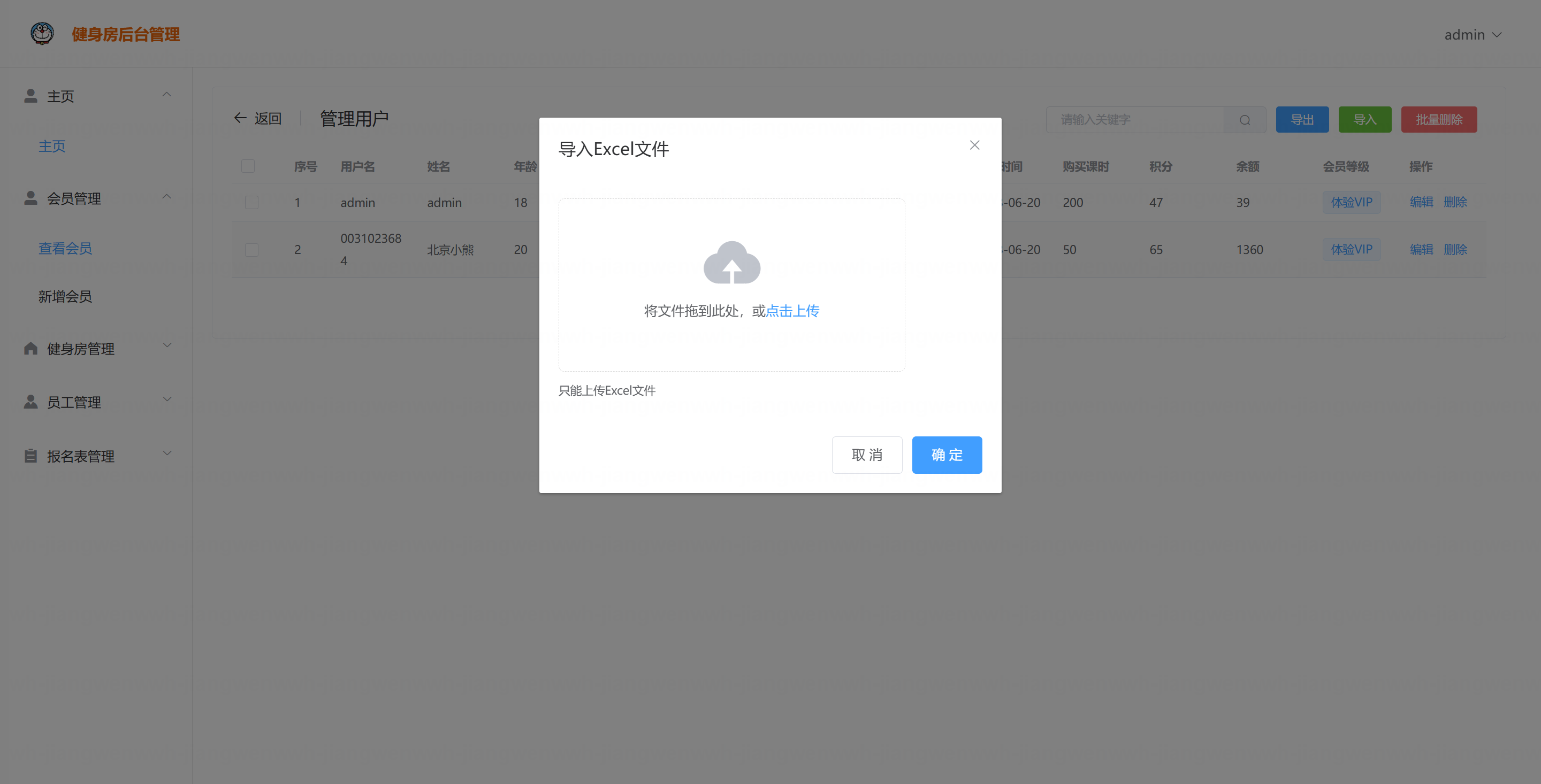The width and height of the screenshot is (1541, 784).
Task: Click the 健身房管理 house icon
Action: coord(30,349)
